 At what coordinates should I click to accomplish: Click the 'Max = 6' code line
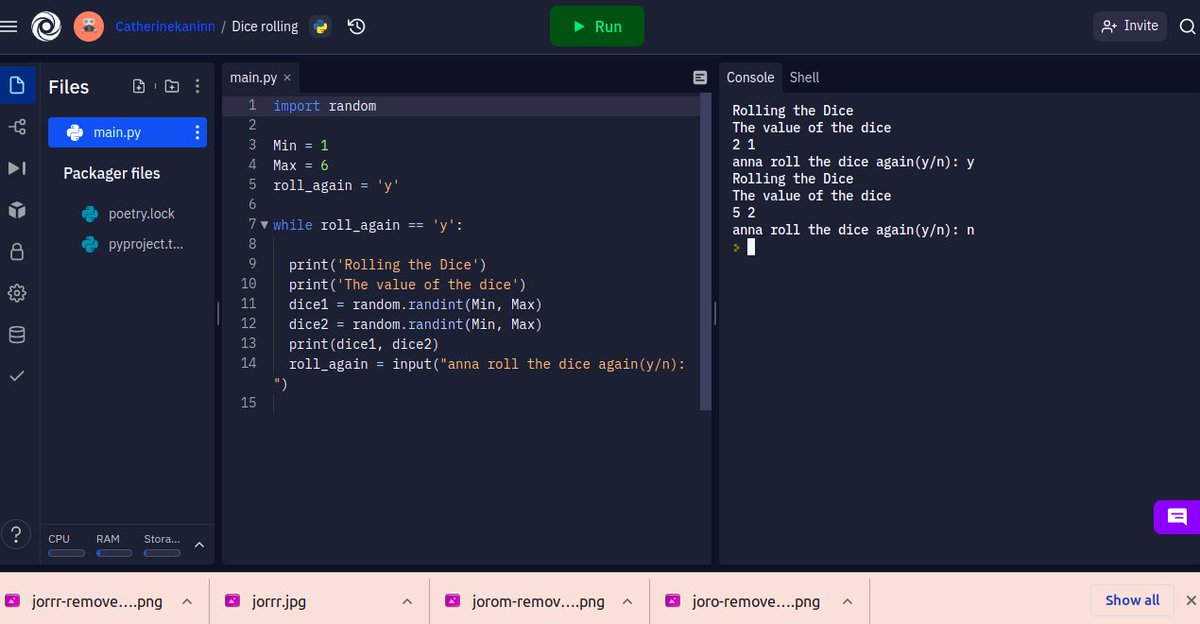tap(301, 165)
